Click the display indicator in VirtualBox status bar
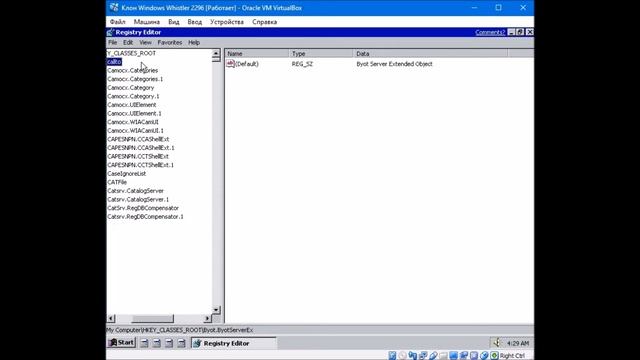The height and width of the screenshot is (360, 640). point(453,356)
